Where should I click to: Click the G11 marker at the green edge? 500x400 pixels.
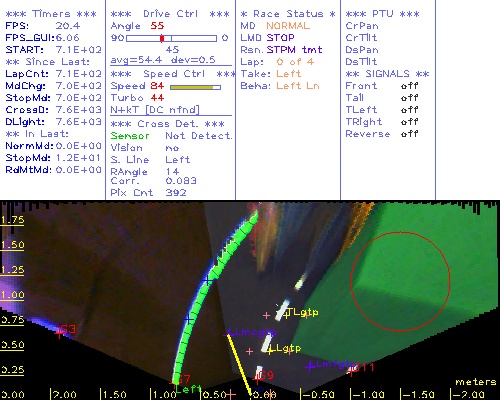[351, 369]
